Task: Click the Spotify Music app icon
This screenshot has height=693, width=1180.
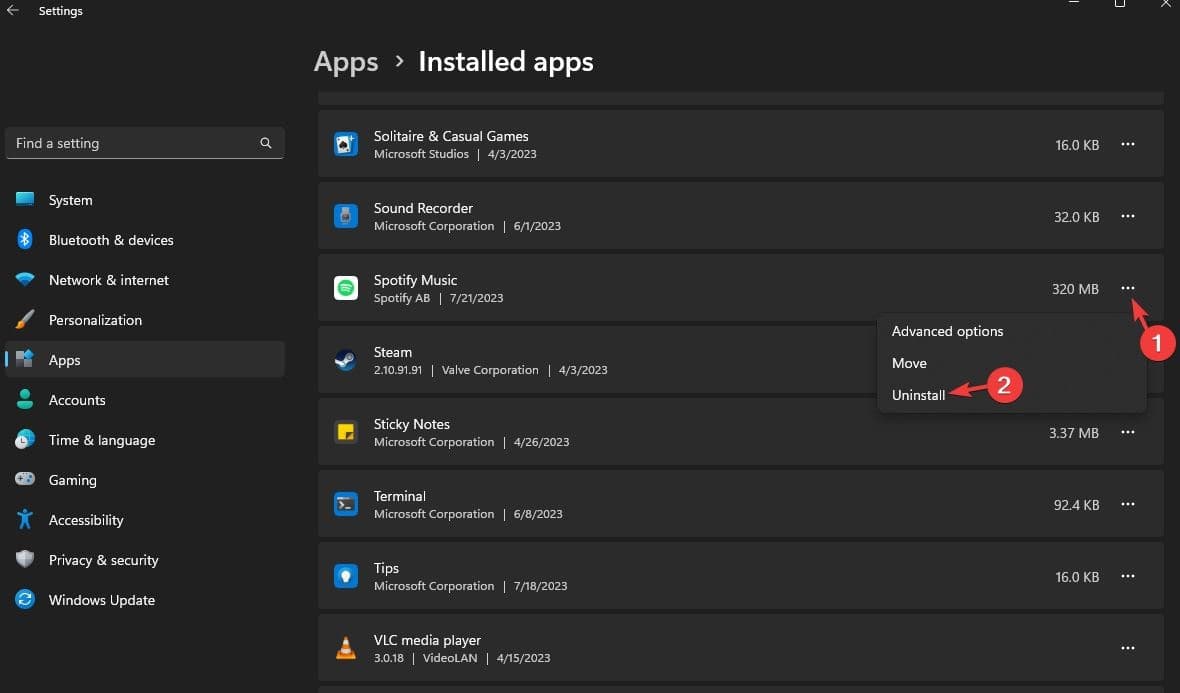Action: point(345,287)
